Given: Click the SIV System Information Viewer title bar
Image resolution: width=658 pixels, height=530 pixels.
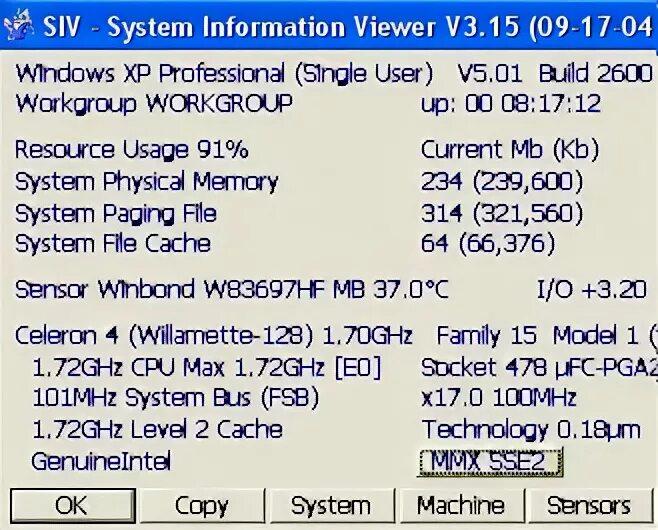Looking at the screenshot, I should [329, 26].
